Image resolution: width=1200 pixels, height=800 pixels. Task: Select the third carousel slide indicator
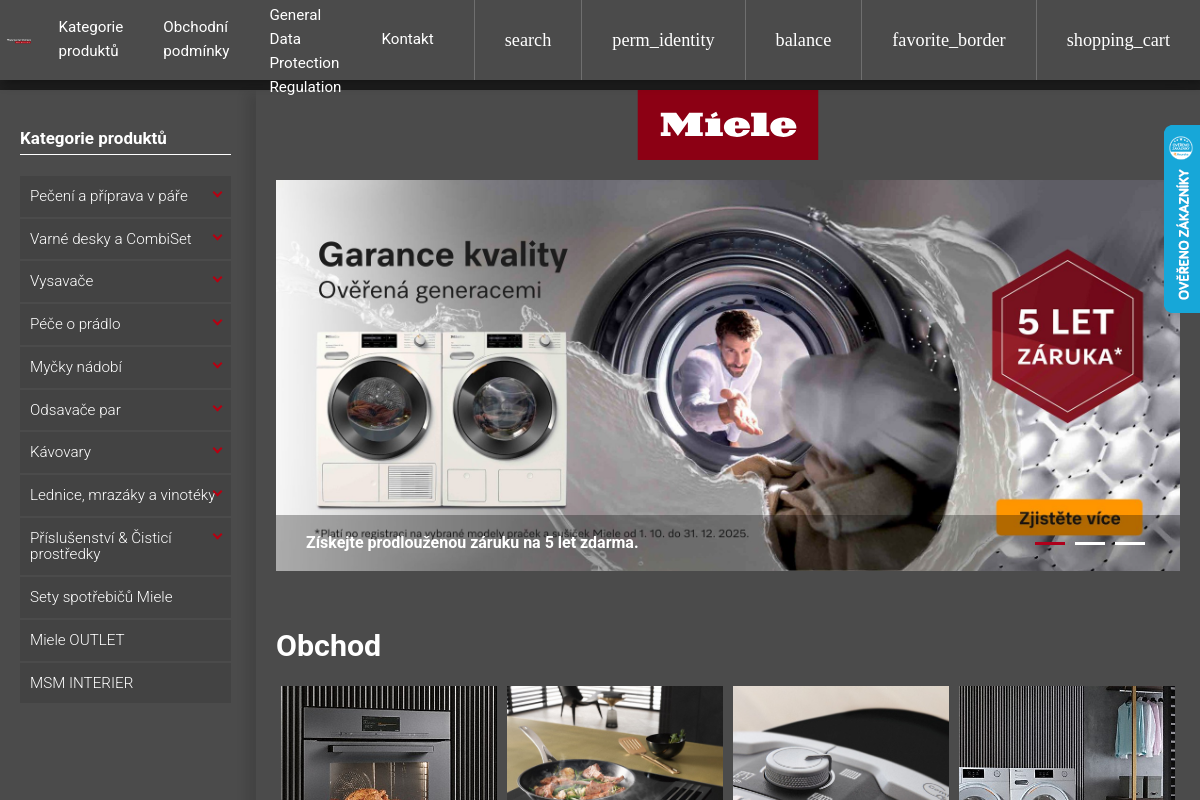(1130, 543)
